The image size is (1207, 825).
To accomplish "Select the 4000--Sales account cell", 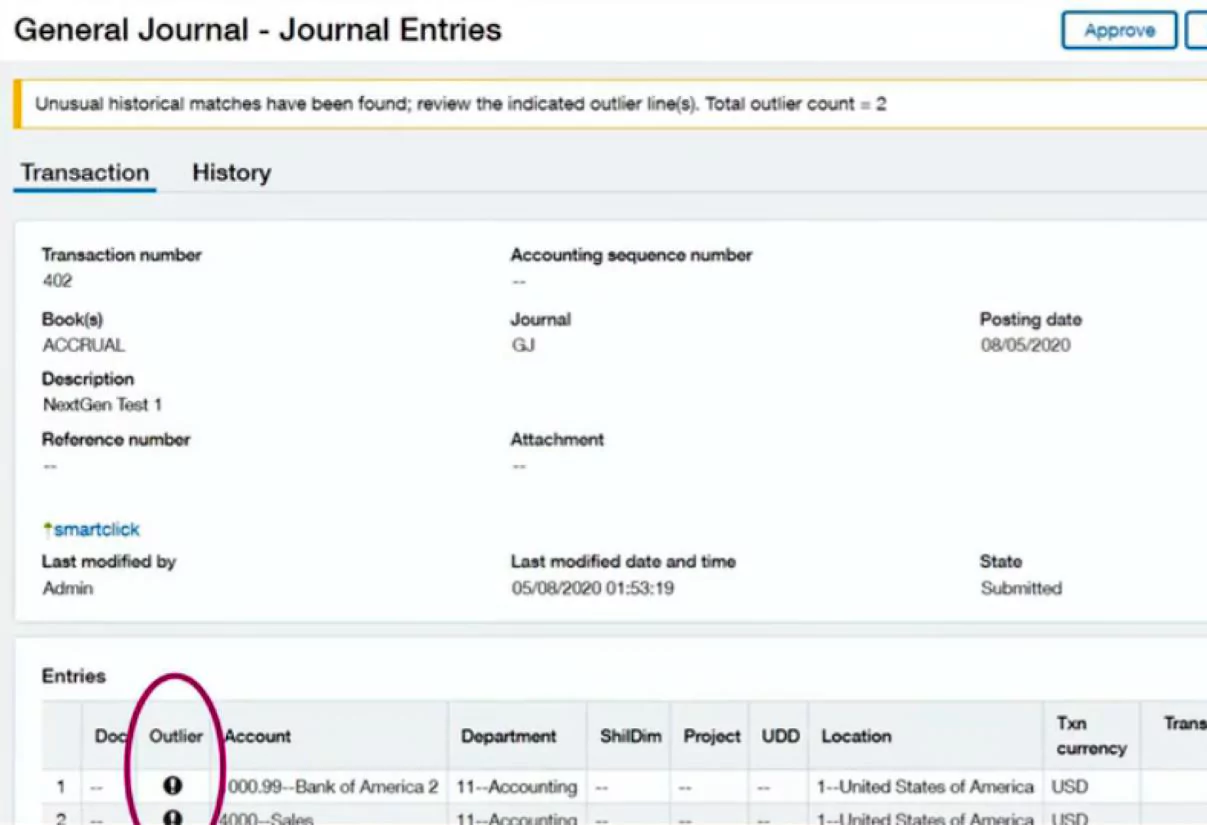I will pos(333,817).
